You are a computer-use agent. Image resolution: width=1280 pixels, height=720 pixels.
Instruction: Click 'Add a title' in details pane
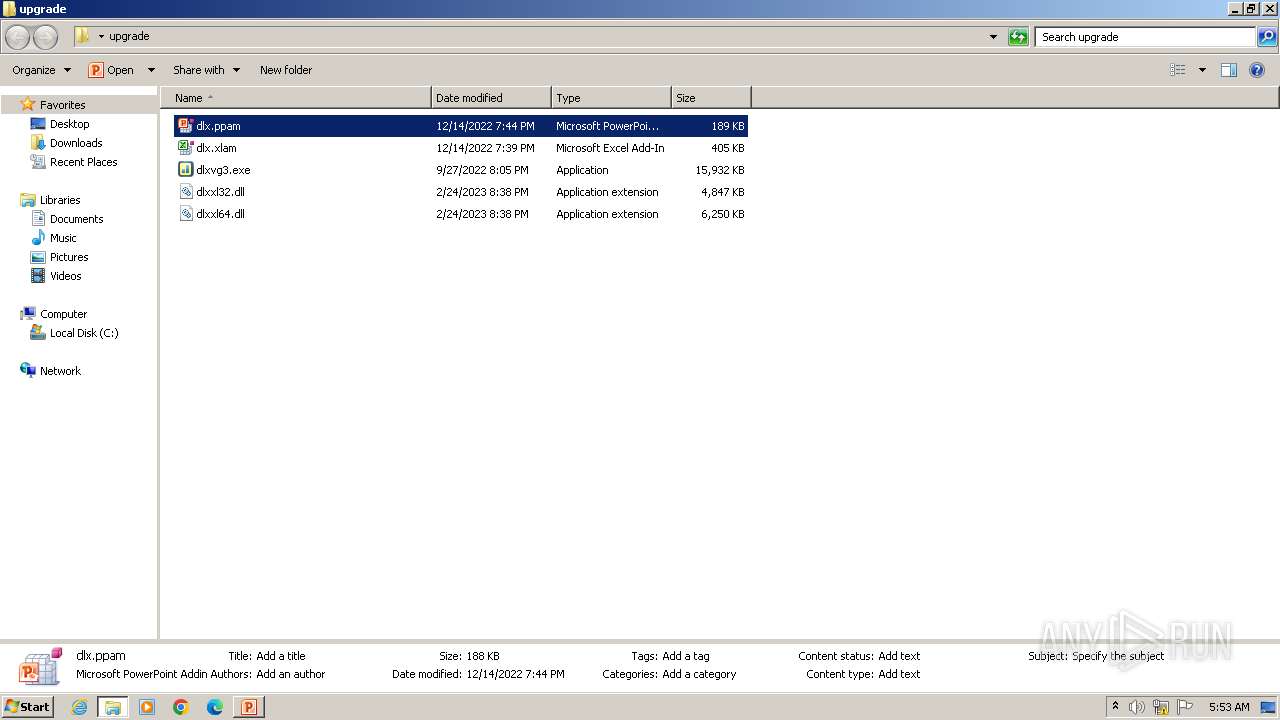281,656
